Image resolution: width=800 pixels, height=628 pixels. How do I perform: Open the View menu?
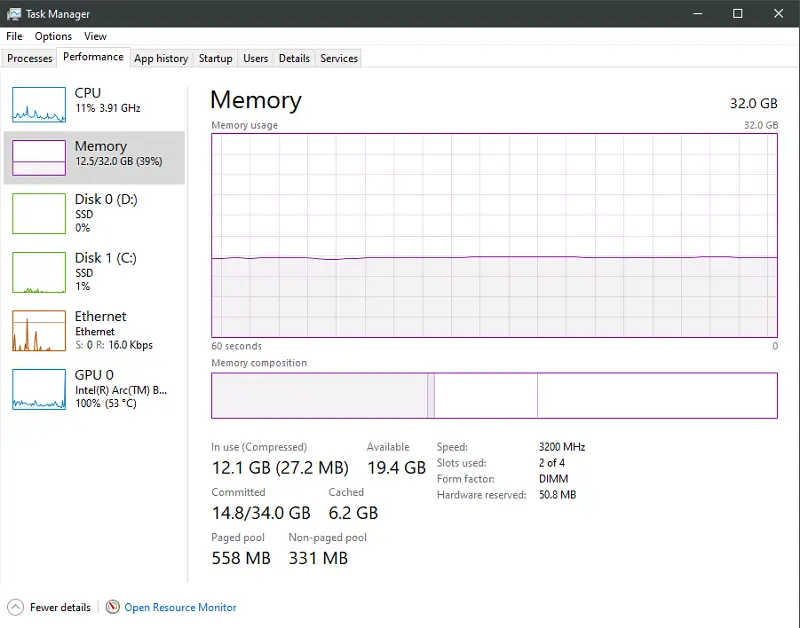[x=95, y=36]
